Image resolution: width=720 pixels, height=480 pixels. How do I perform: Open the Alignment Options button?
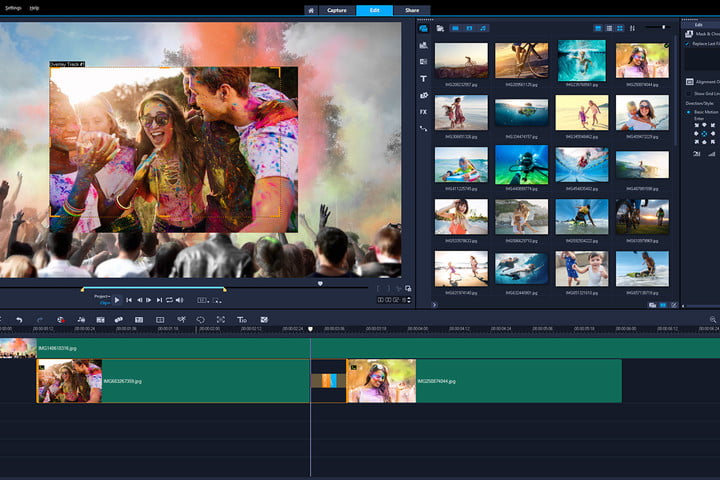coord(703,82)
